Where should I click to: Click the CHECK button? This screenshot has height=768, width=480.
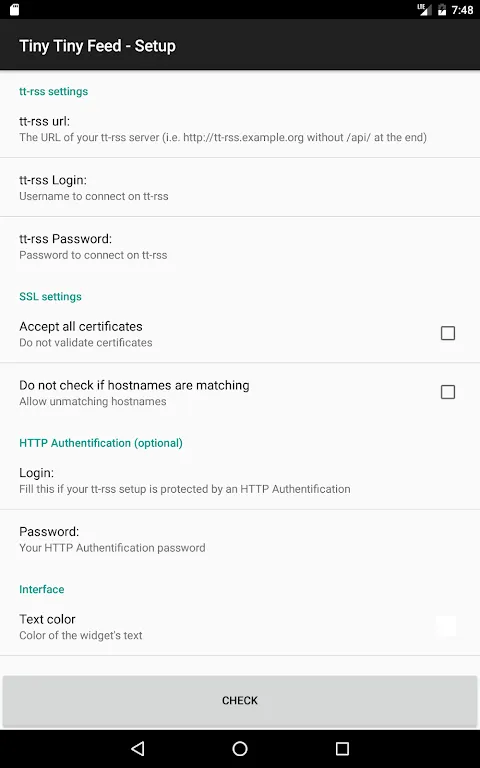click(x=240, y=700)
